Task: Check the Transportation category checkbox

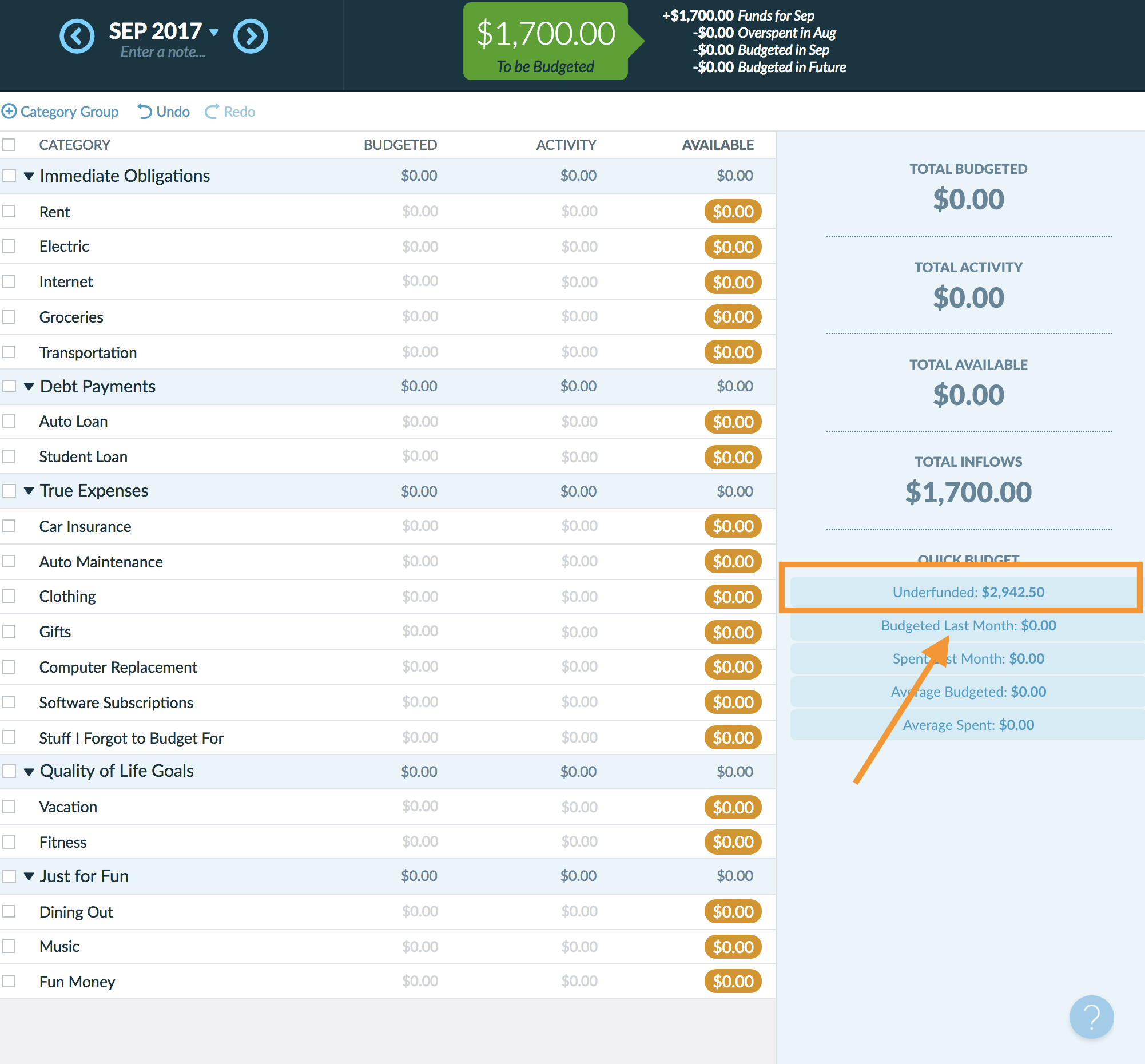Action: (x=9, y=352)
